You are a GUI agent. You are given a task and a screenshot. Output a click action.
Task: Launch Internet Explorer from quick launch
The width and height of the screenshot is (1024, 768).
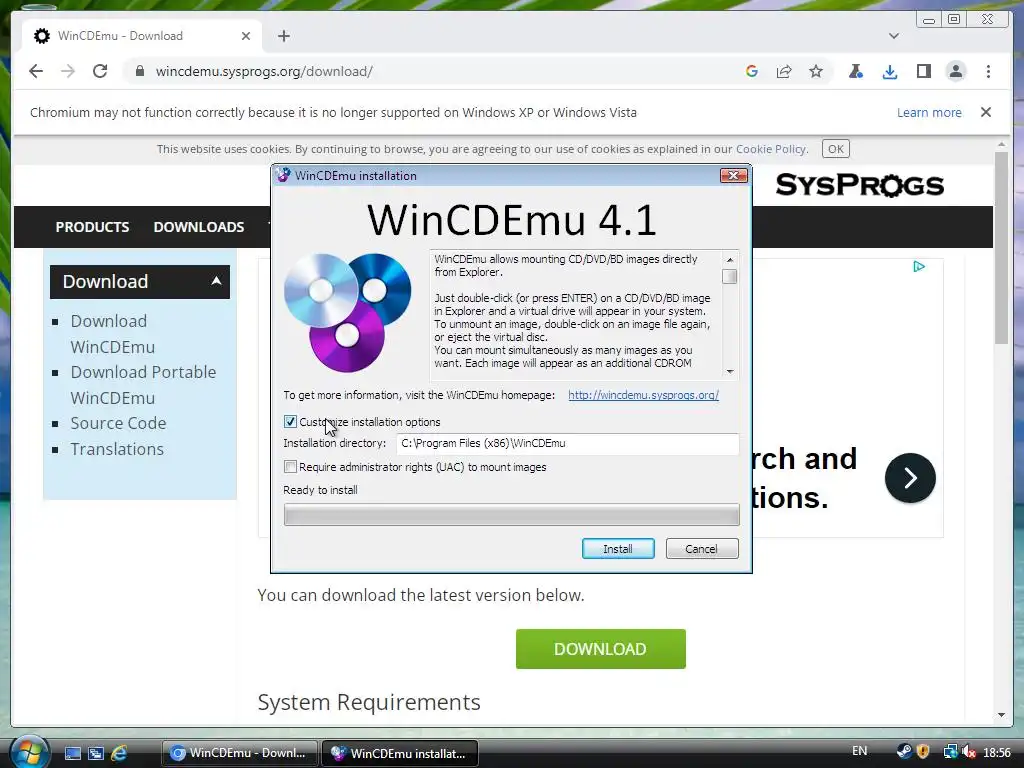119,753
